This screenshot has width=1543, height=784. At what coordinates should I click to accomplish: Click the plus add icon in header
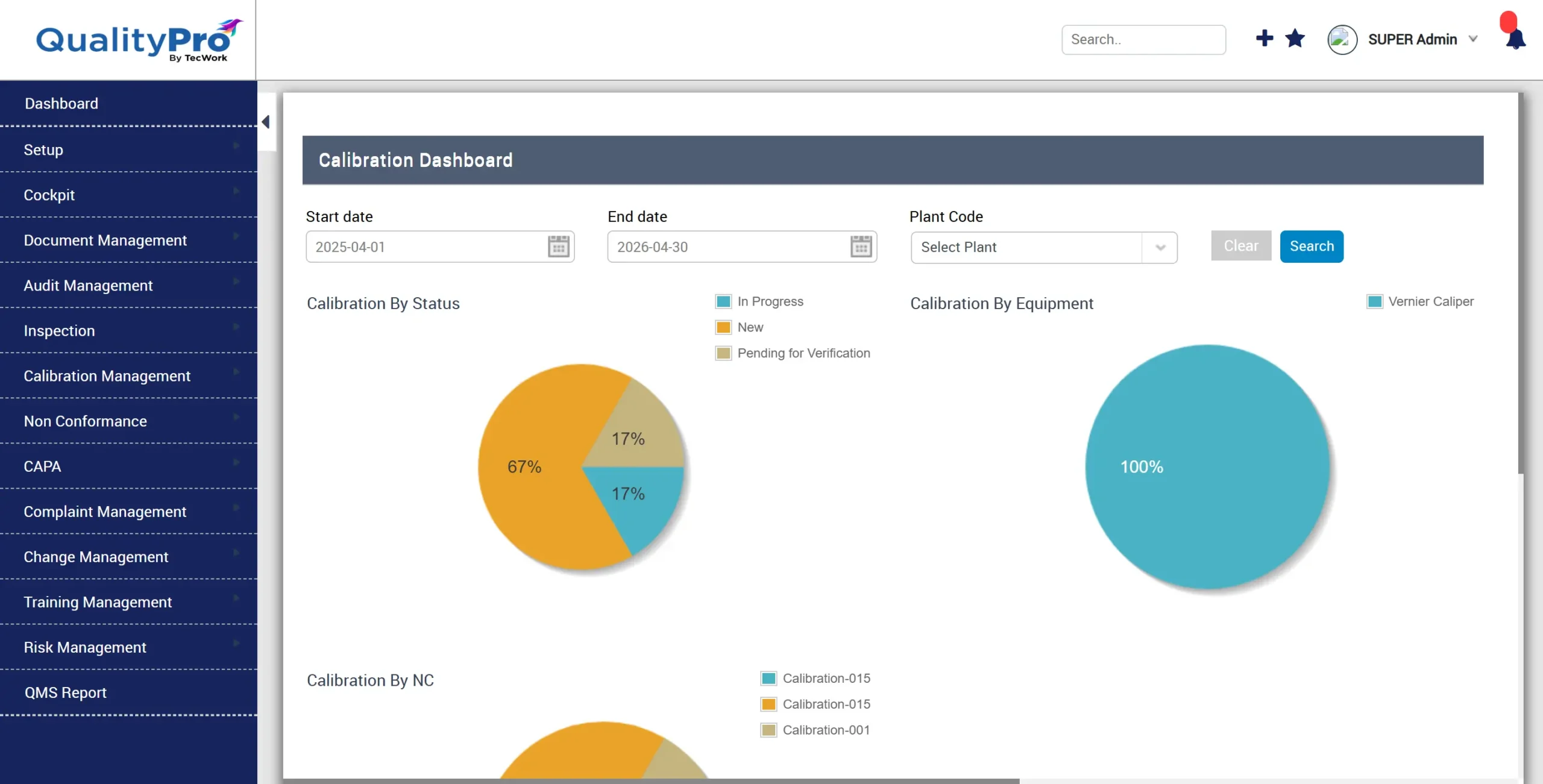1264,39
